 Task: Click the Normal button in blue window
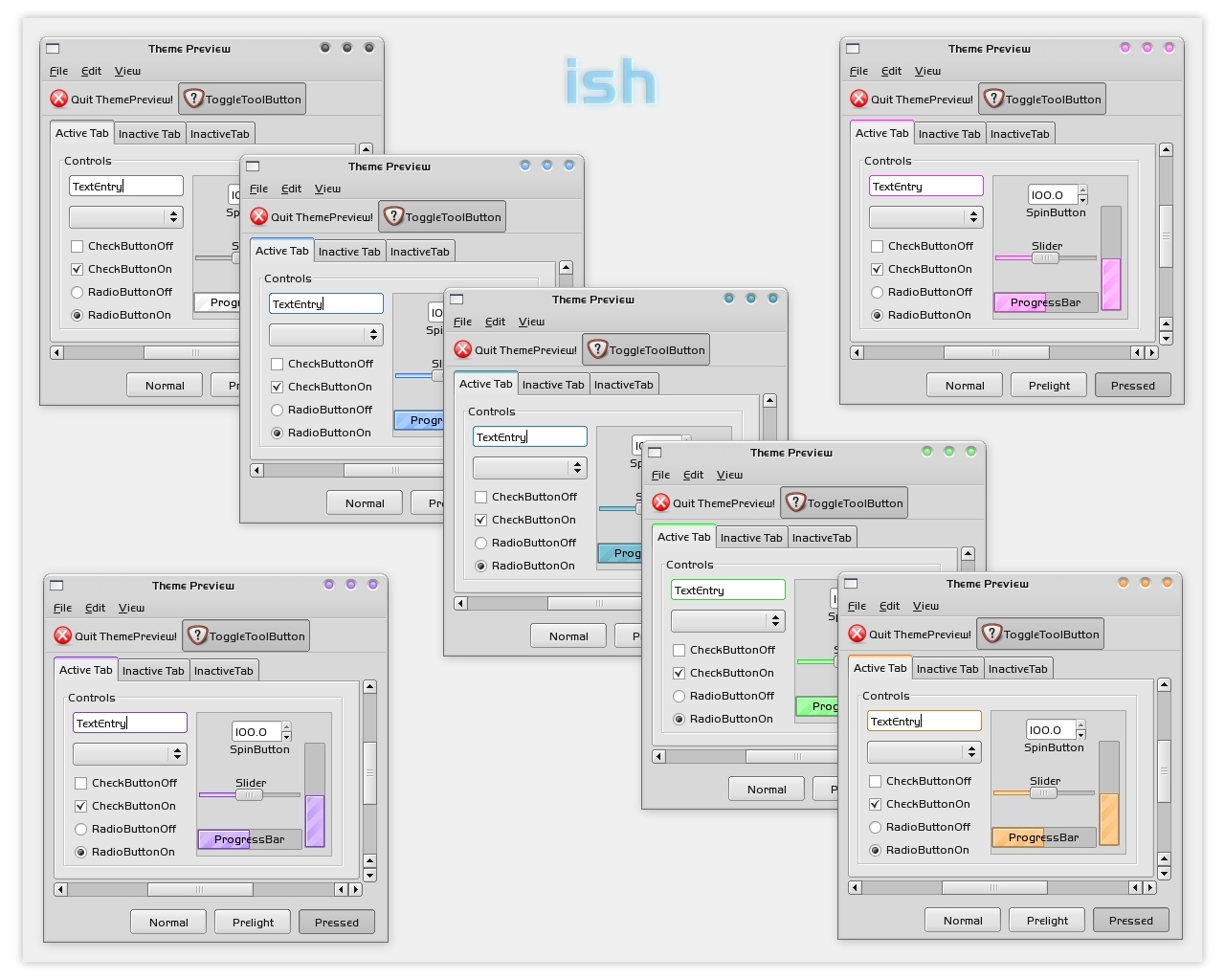point(365,503)
